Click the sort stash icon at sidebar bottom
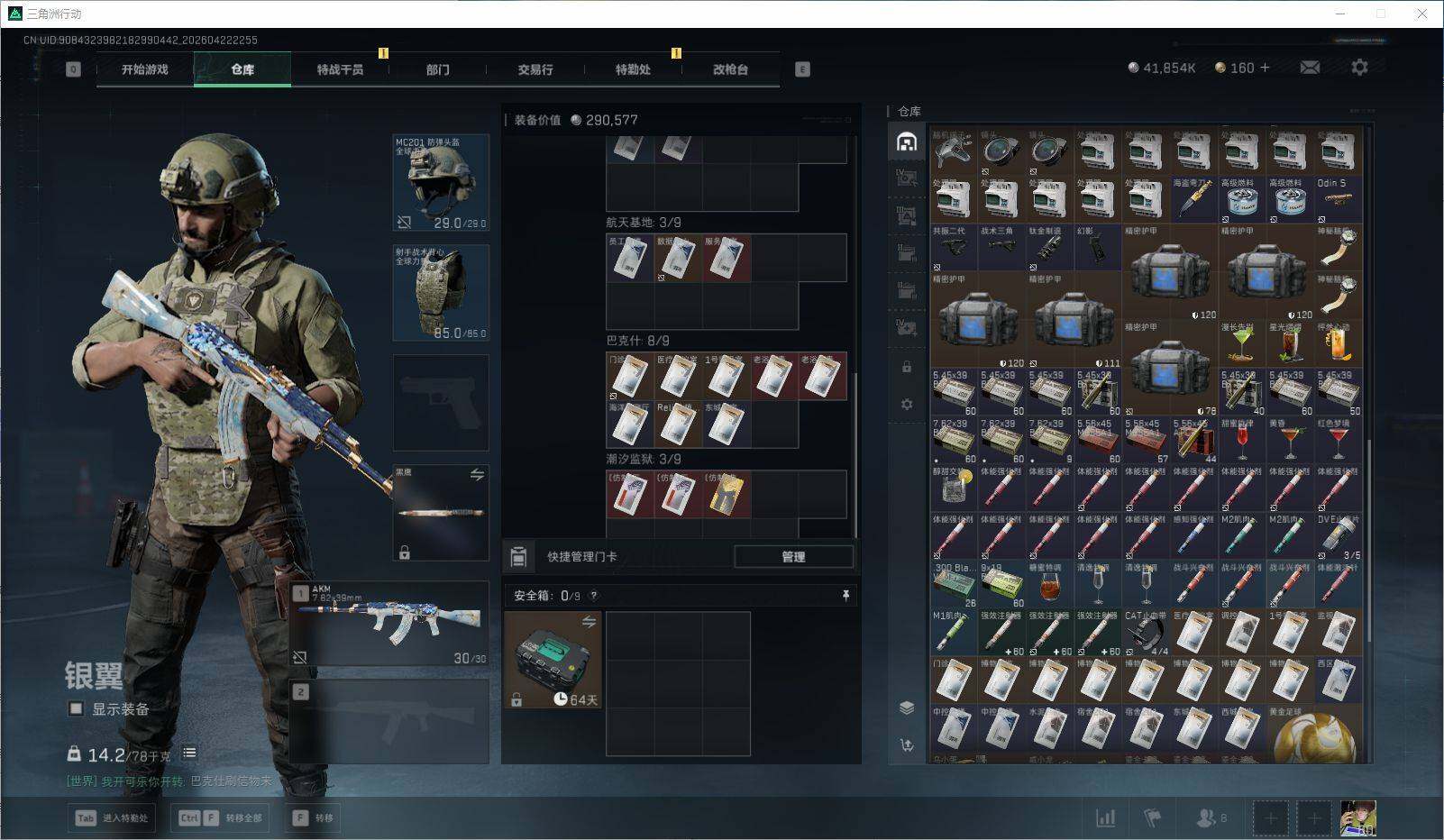 [x=907, y=744]
